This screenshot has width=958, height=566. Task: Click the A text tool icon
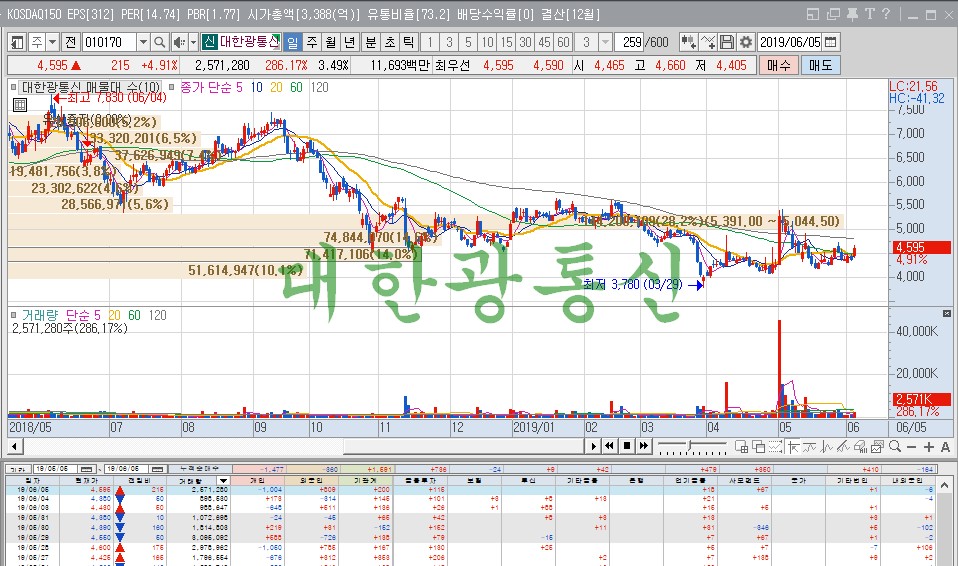pyautogui.click(x=946, y=447)
